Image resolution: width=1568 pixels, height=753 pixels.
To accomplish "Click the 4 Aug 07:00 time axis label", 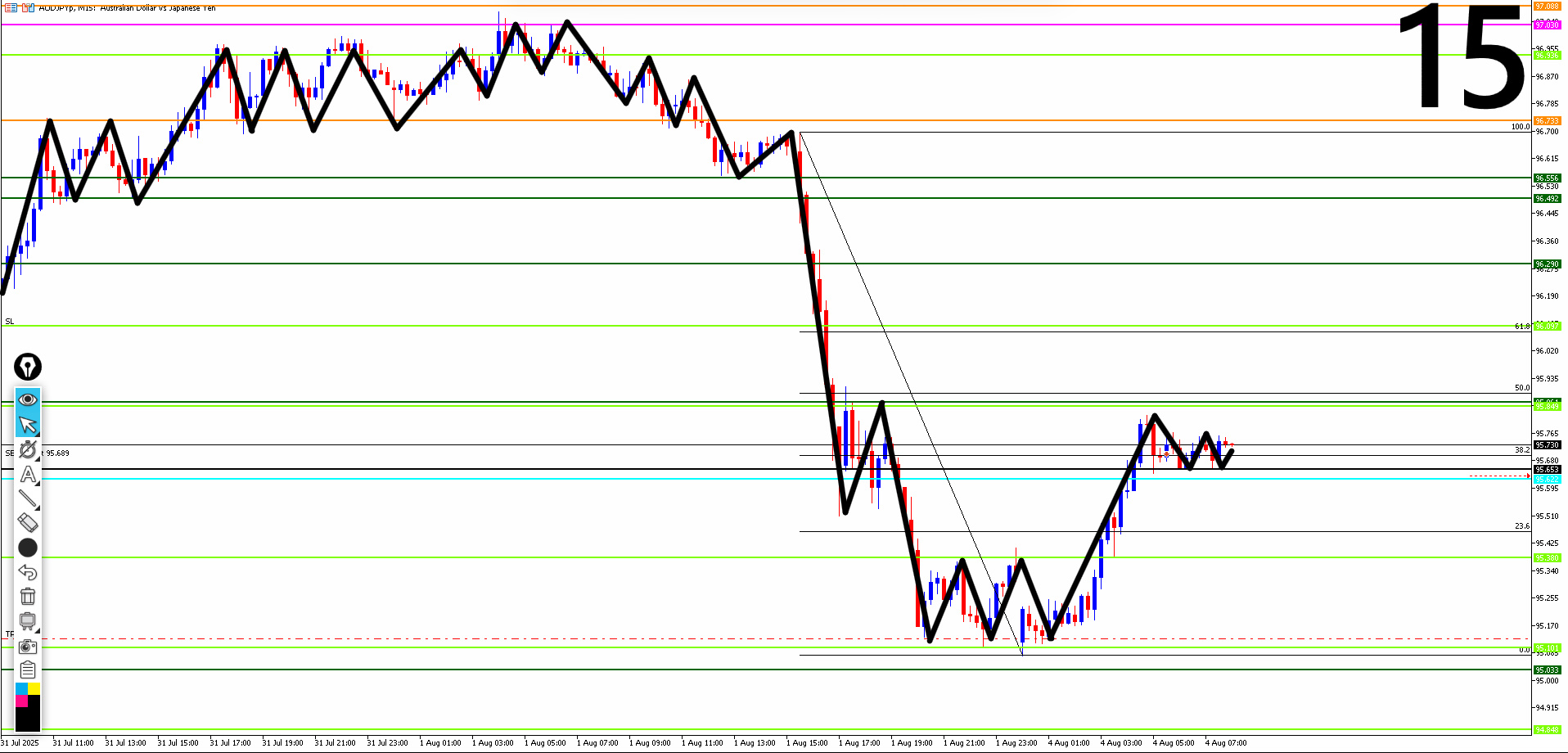I will coord(1225,743).
